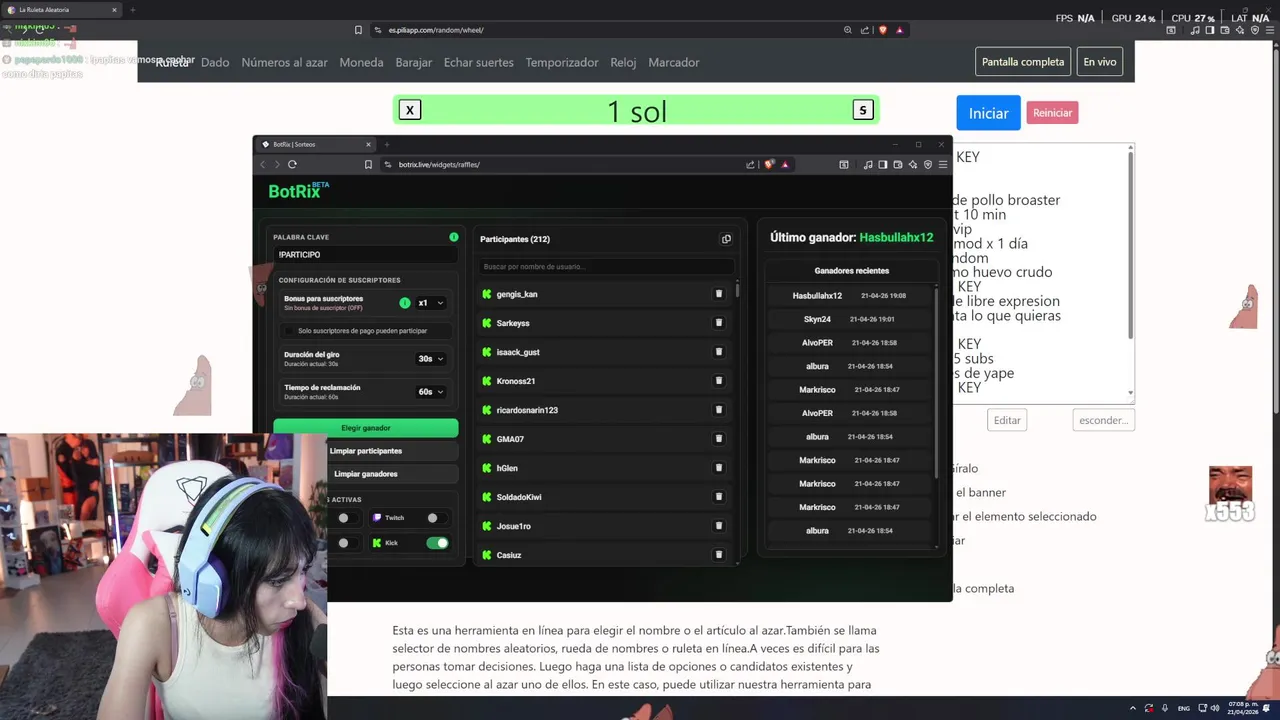Open Tiempo de reclamación 60s dropdown
This screenshot has width=1280, height=720.
(x=430, y=392)
